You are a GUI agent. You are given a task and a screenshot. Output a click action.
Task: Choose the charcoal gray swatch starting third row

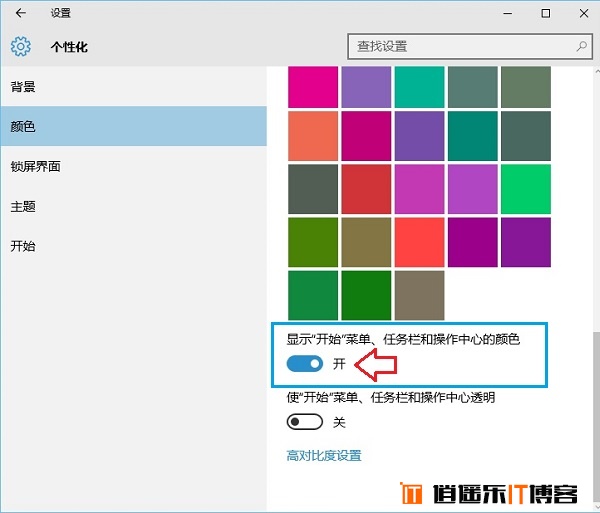point(313,189)
